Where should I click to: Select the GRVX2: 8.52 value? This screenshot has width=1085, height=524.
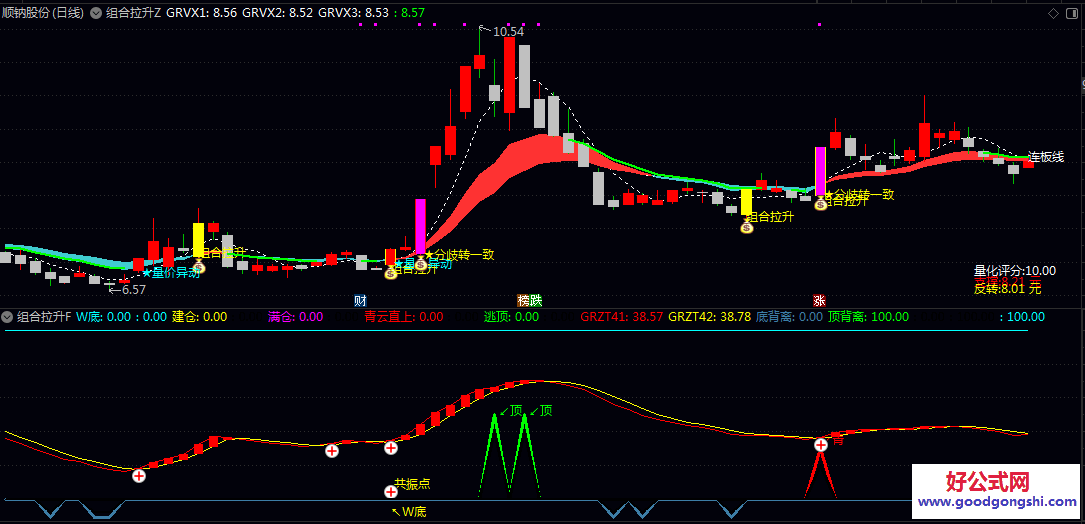[277, 12]
